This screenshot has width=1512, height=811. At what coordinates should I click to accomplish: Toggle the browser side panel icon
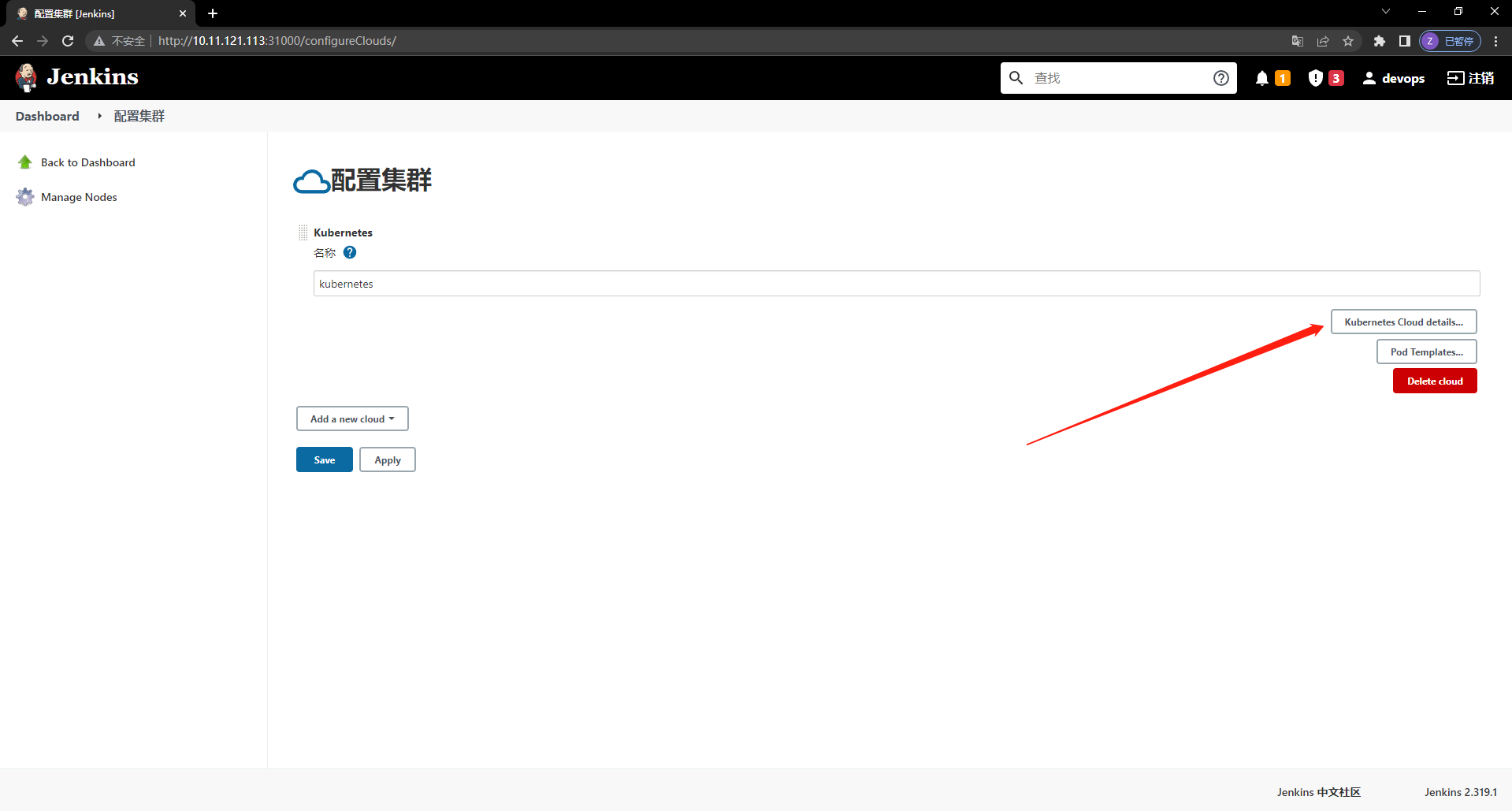pyautogui.click(x=1404, y=41)
